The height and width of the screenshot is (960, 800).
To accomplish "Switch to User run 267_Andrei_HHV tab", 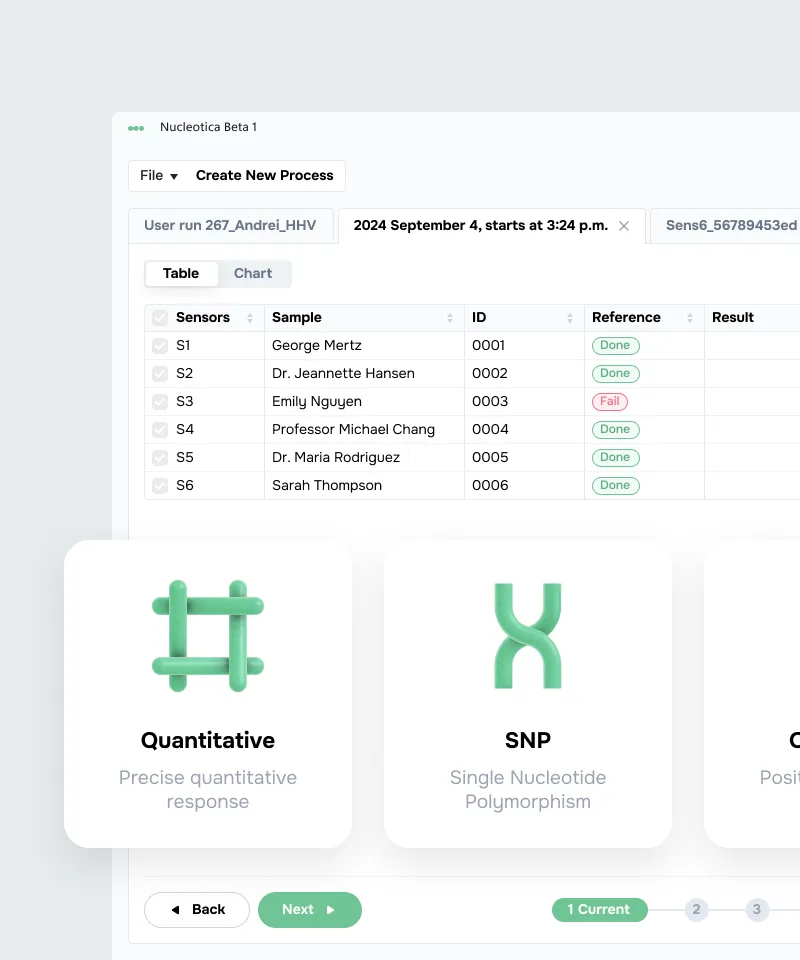I will coord(230,226).
